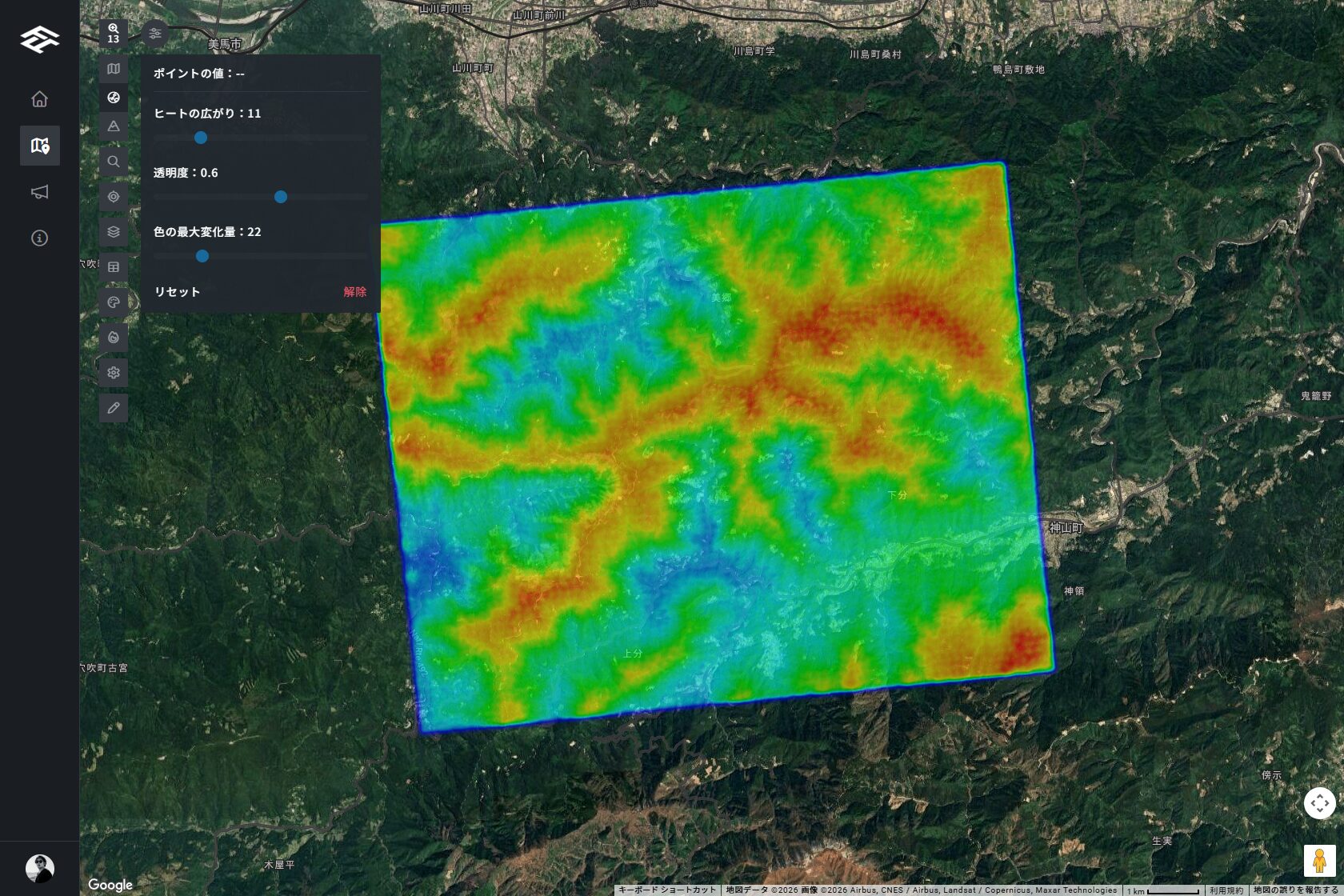Open the map location section in sidebar

[39, 146]
